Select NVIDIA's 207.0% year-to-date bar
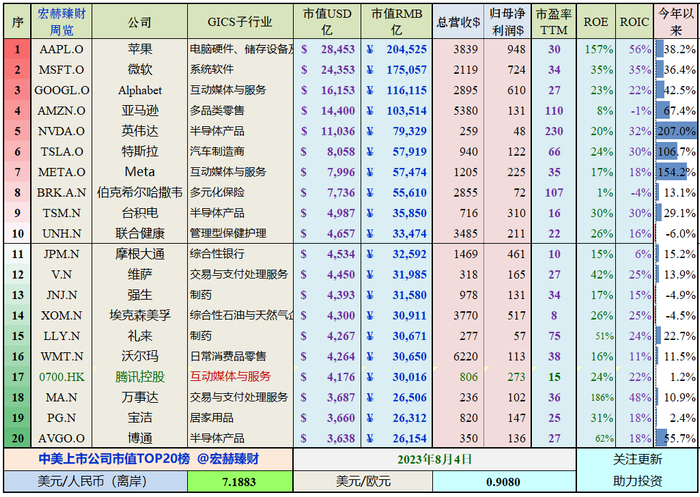700x497 pixels. [676, 131]
